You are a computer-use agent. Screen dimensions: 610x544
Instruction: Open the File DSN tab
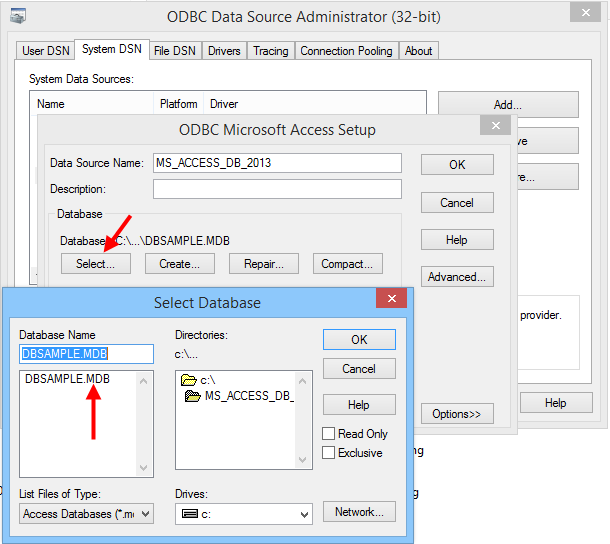(x=175, y=51)
